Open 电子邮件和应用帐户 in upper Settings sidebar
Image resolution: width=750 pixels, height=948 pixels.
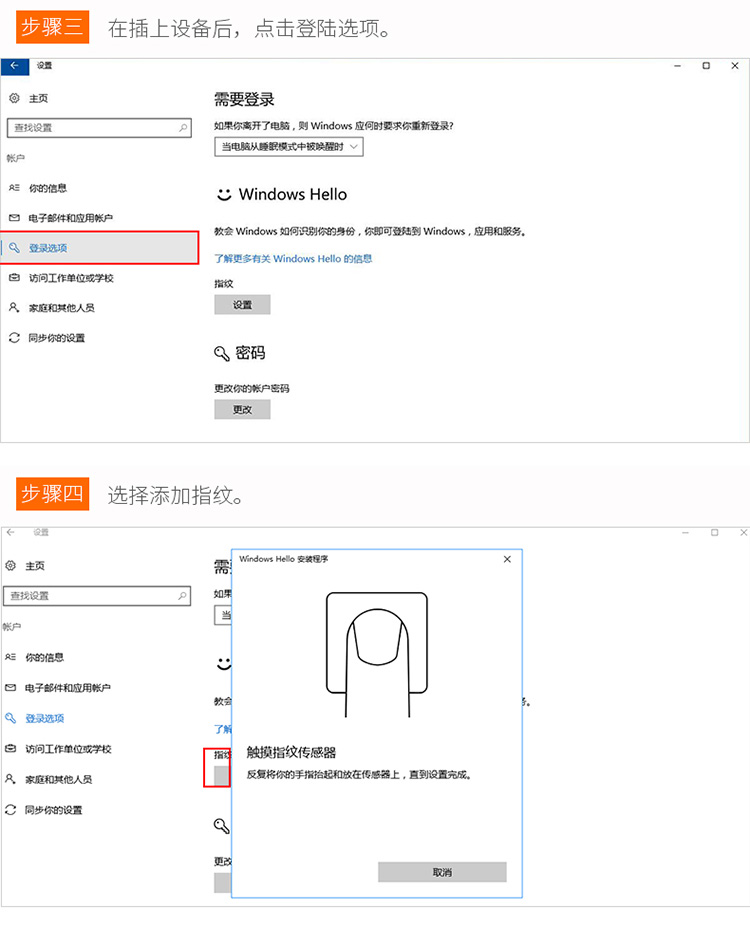pyautogui.click(x=71, y=218)
